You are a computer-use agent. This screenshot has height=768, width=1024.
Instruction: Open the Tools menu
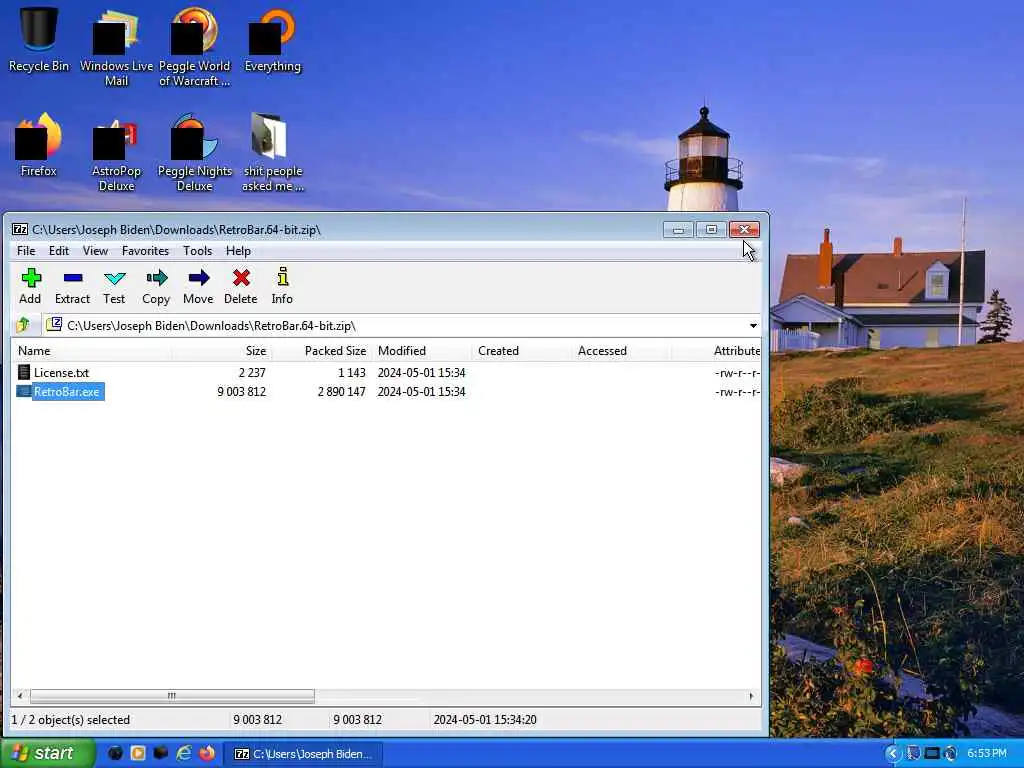click(197, 251)
